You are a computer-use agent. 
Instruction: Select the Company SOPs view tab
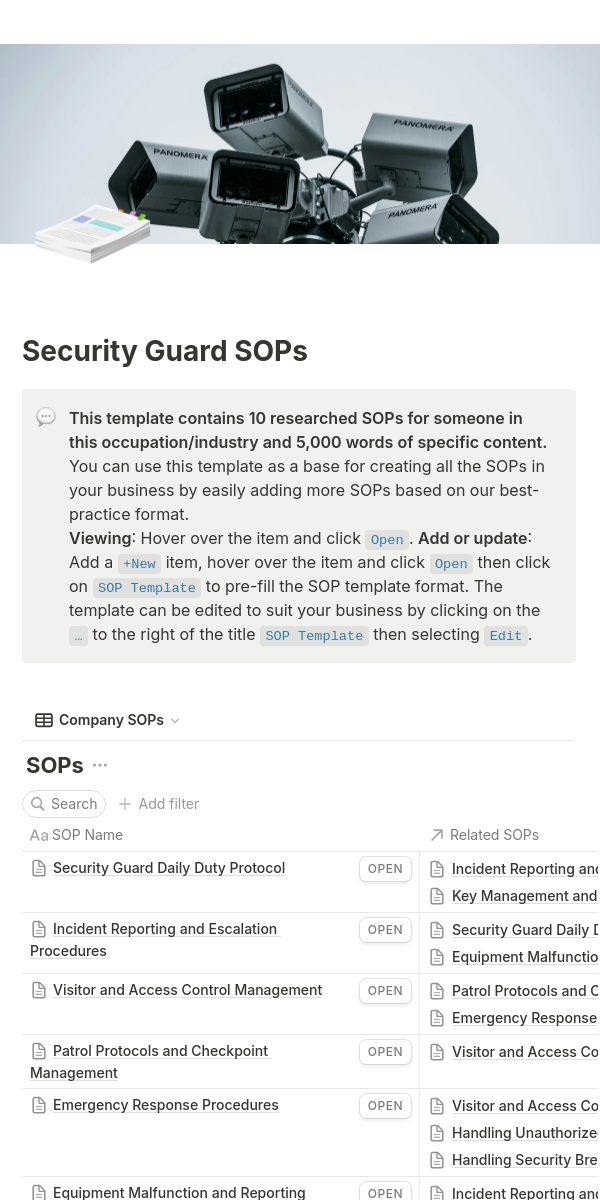(x=110, y=720)
